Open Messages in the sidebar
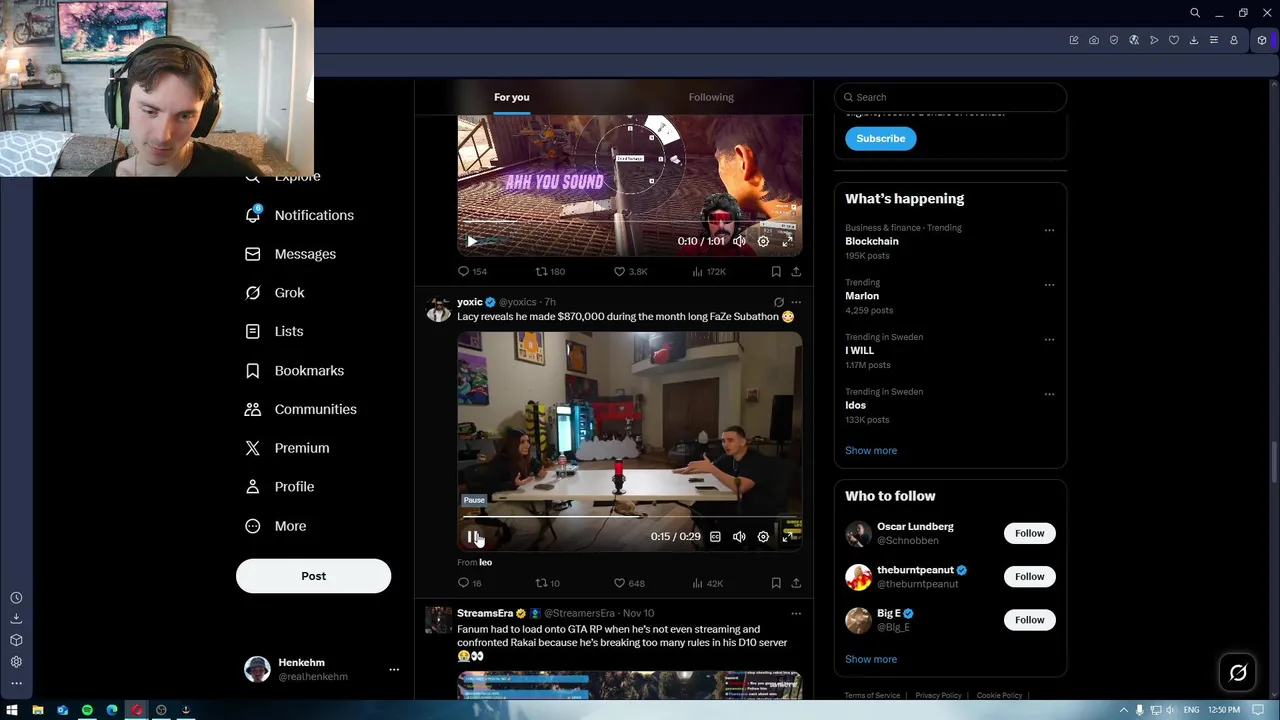This screenshot has height=720, width=1280. (x=290, y=254)
